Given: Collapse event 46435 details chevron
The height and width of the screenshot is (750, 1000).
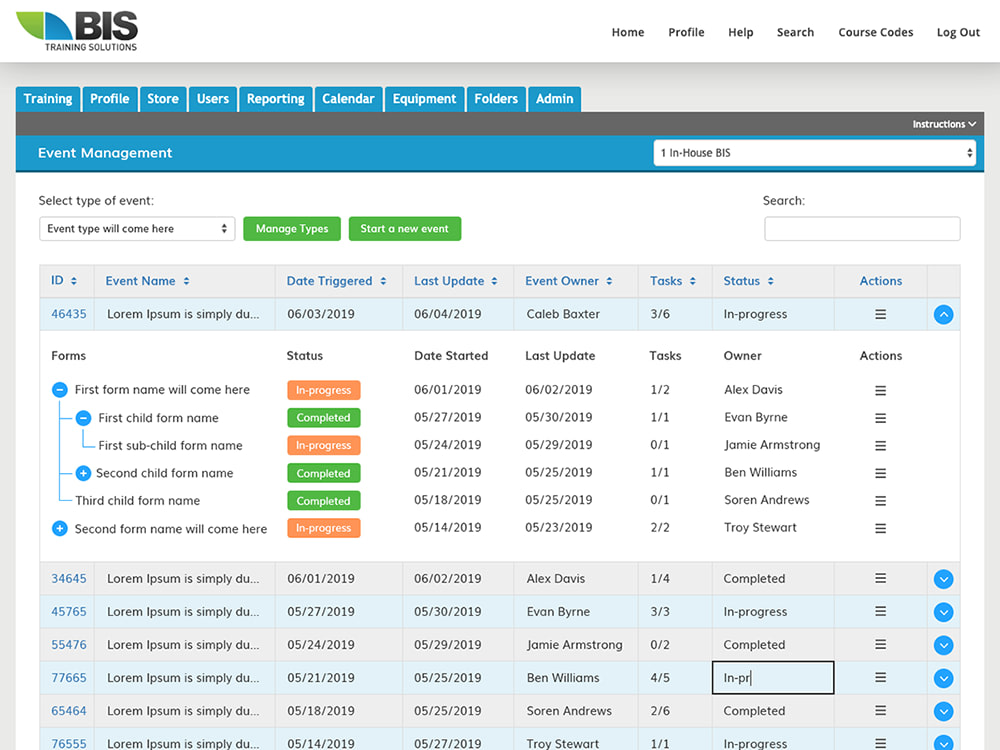Looking at the screenshot, I should coord(943,314).
